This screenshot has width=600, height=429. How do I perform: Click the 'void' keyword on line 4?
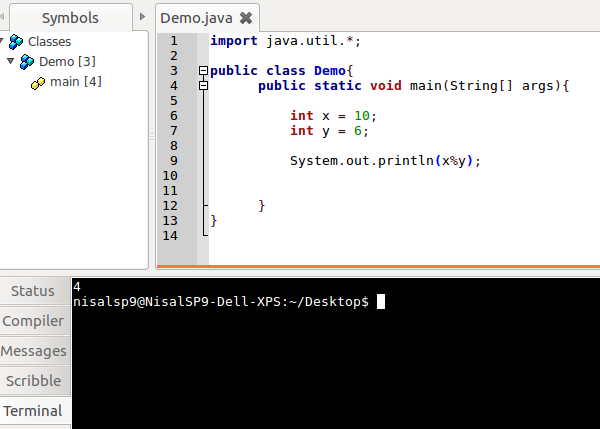click(385, 86)
